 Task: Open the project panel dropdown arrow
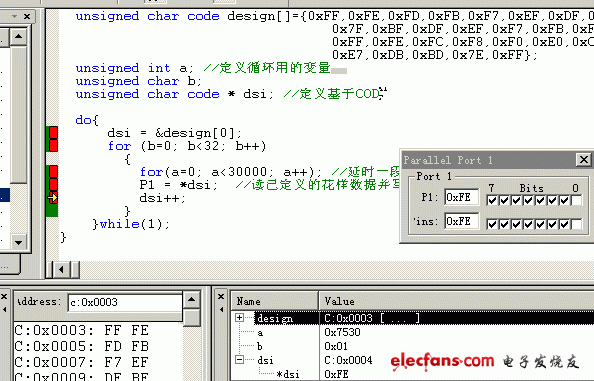pyautogui.click(x=14, y=17)
